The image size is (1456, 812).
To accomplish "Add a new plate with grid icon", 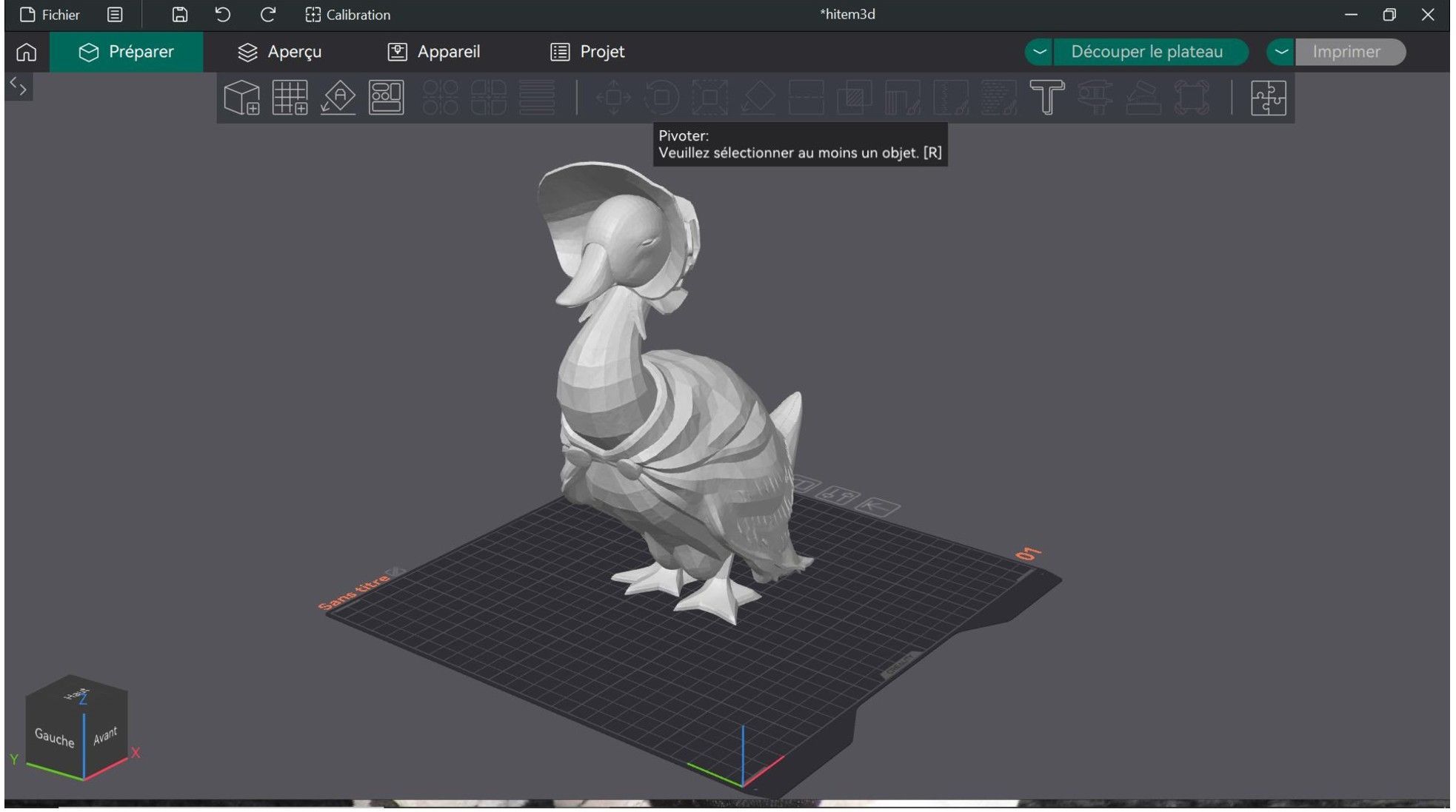I will click(x=290, y=98).
